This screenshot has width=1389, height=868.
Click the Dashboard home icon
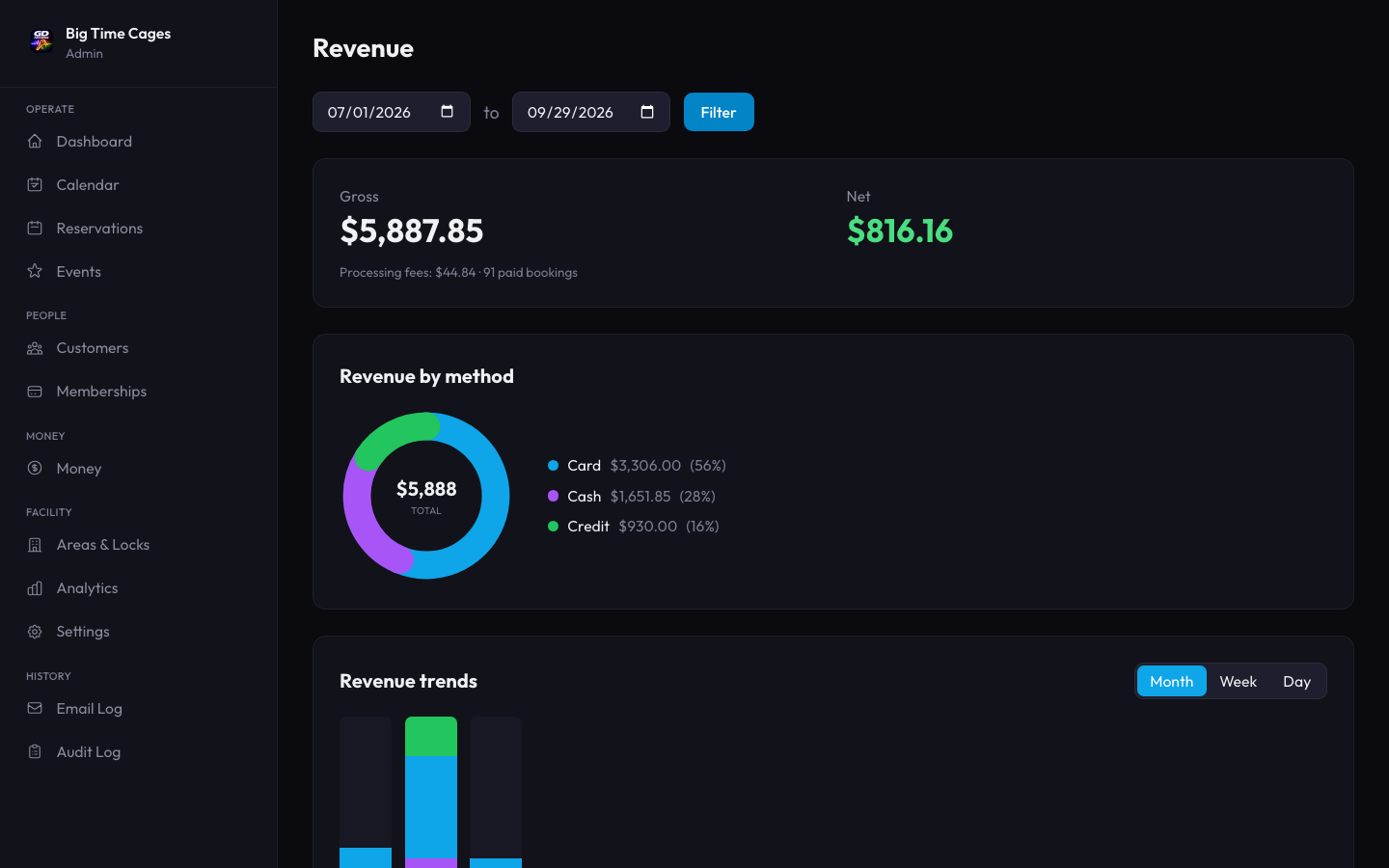pos(35,141)
